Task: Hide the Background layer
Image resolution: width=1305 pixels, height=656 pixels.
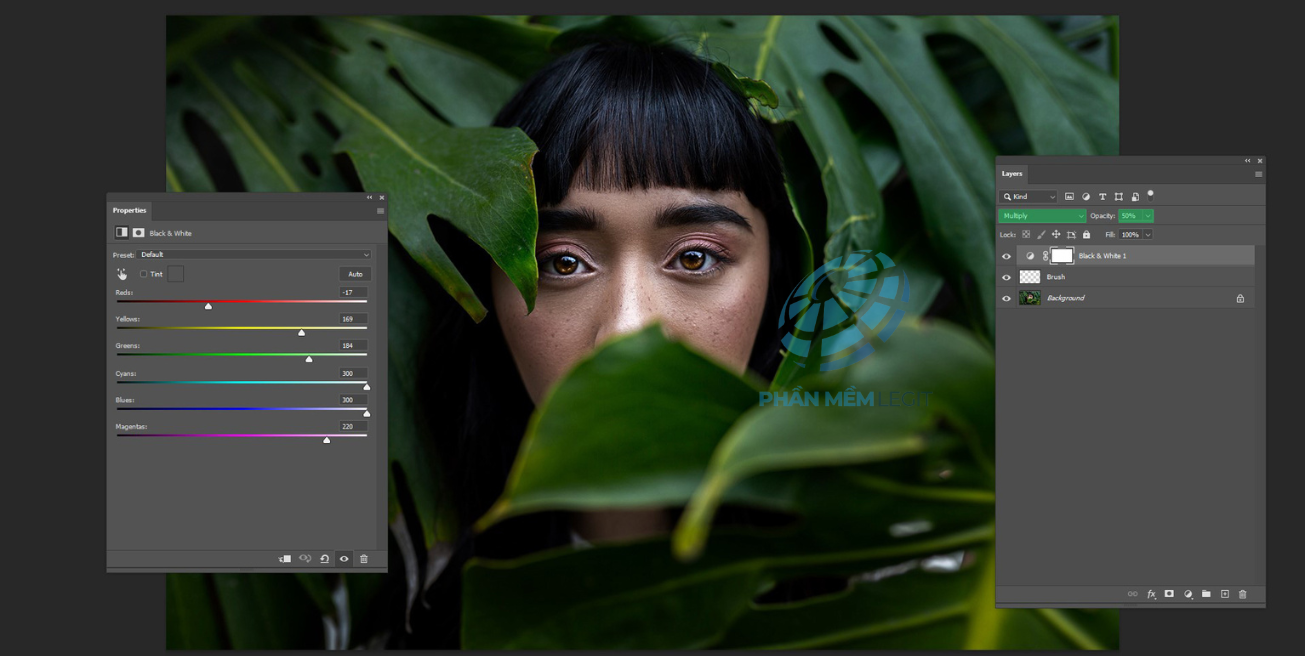Action: 1006,298
